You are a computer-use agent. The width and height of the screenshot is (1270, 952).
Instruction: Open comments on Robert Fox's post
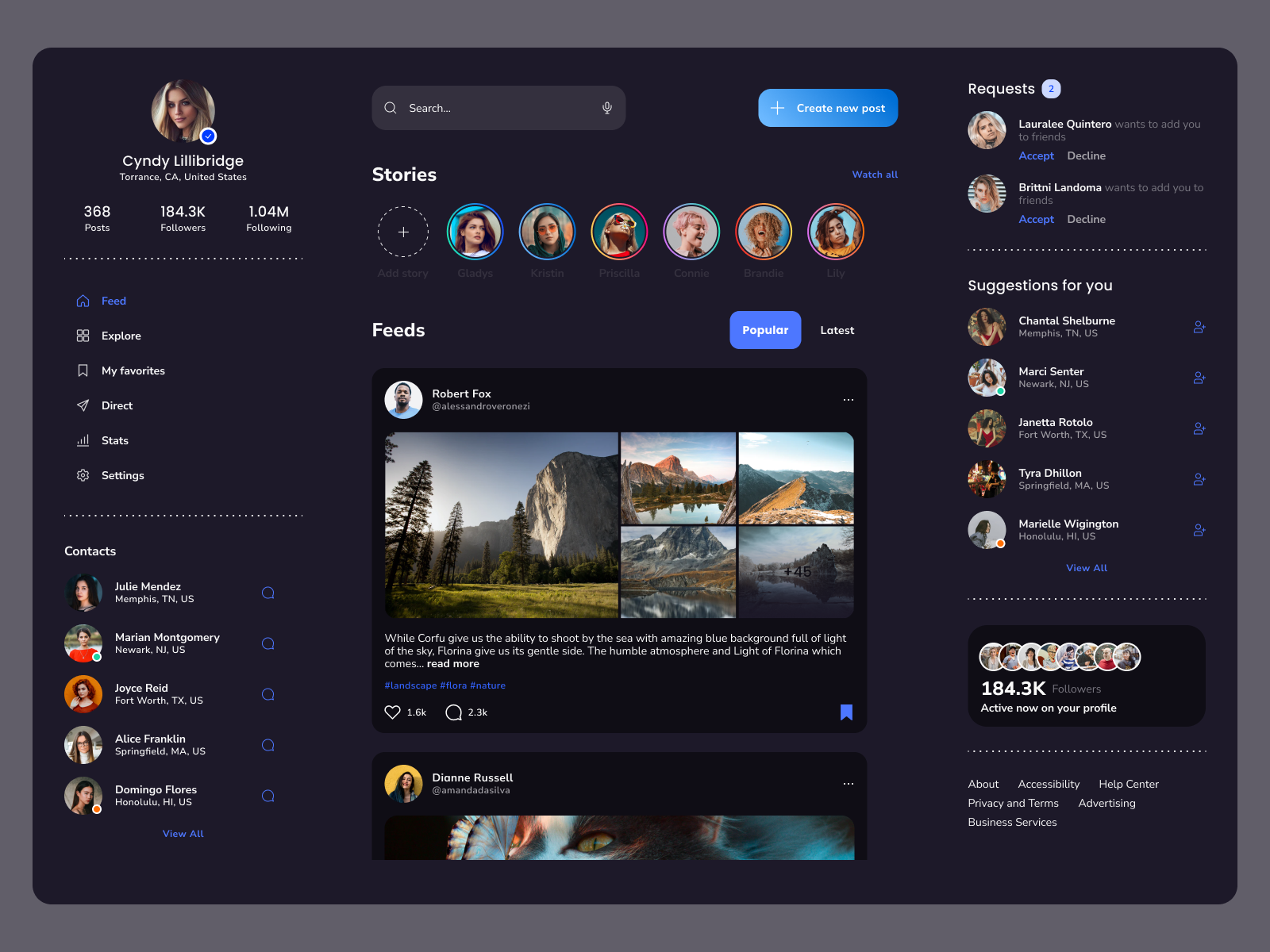(453, 712)
